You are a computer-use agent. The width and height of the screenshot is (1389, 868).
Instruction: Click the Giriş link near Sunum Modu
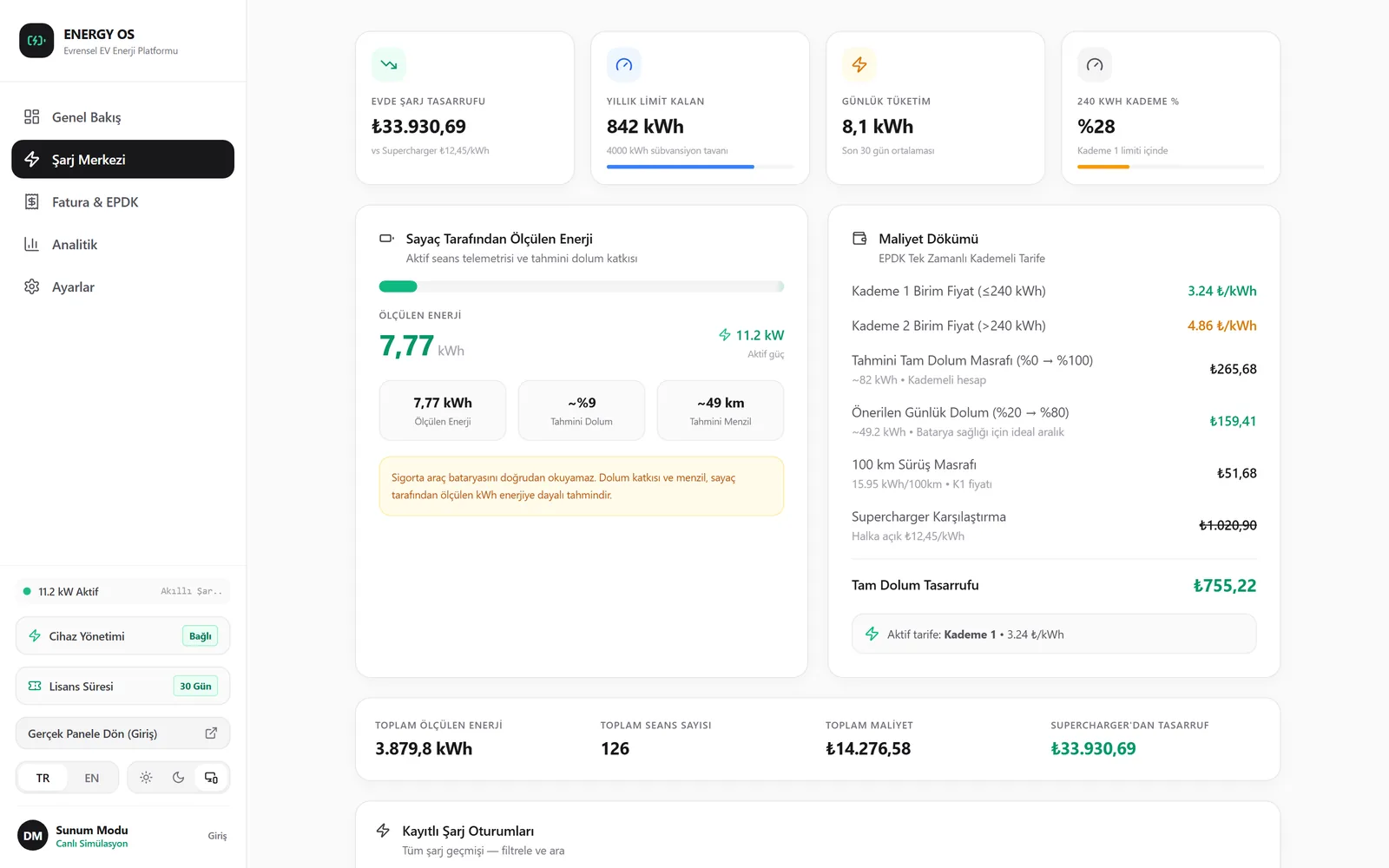pyautogui.click(x=217, y=836)
